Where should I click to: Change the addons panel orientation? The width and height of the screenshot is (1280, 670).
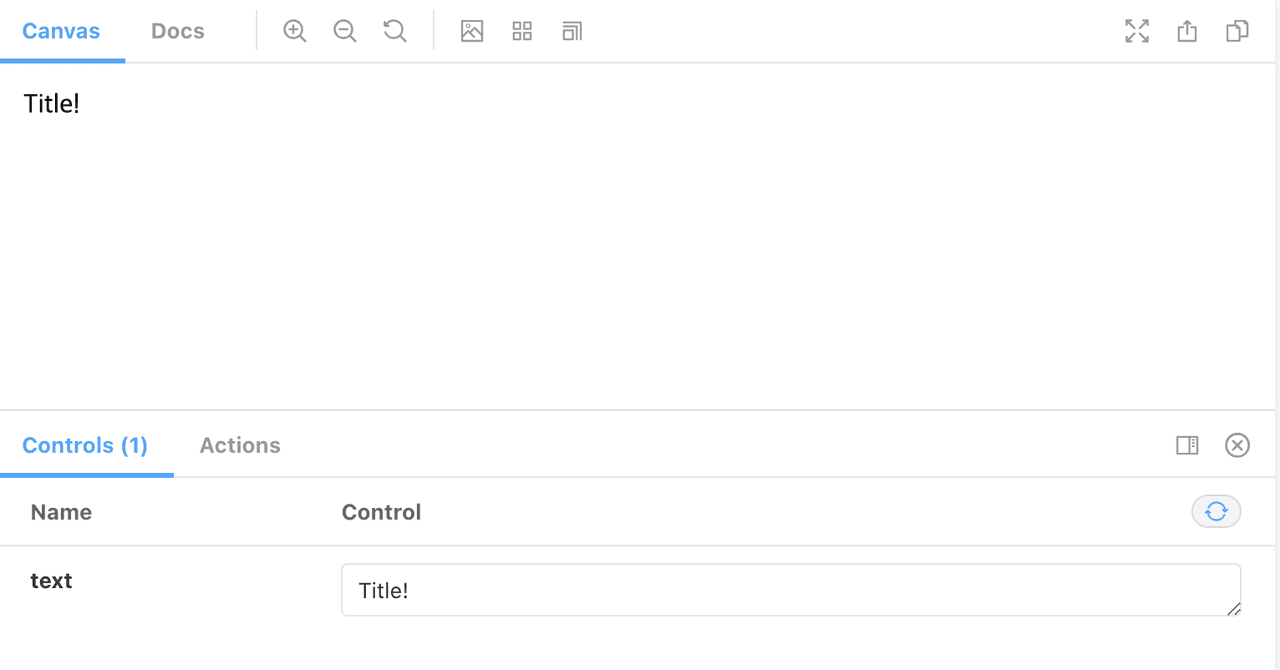[1187, 445]
